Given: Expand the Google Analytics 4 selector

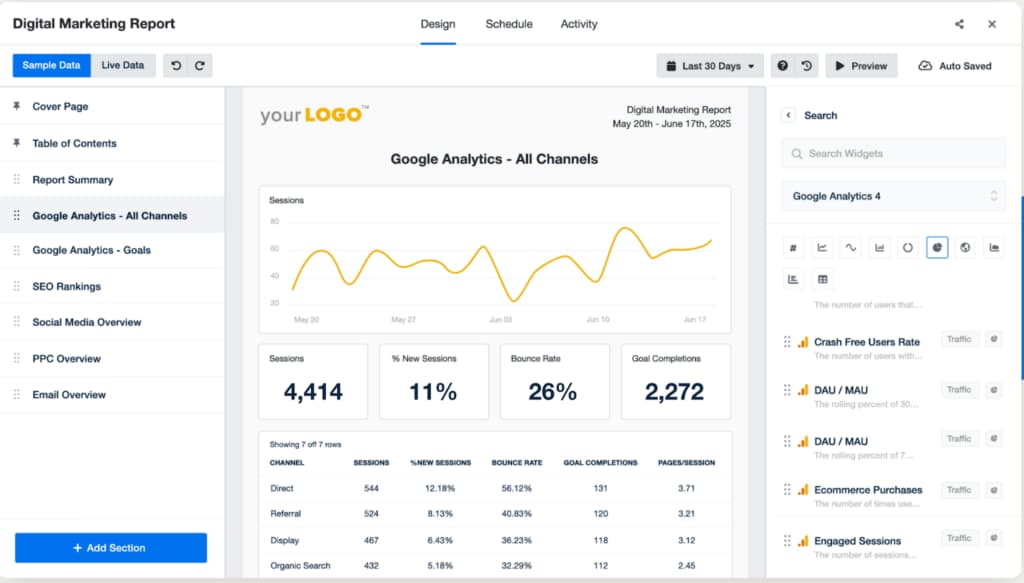Looking at the screenshot, I should pyautogui.click(x=893, y=196).
